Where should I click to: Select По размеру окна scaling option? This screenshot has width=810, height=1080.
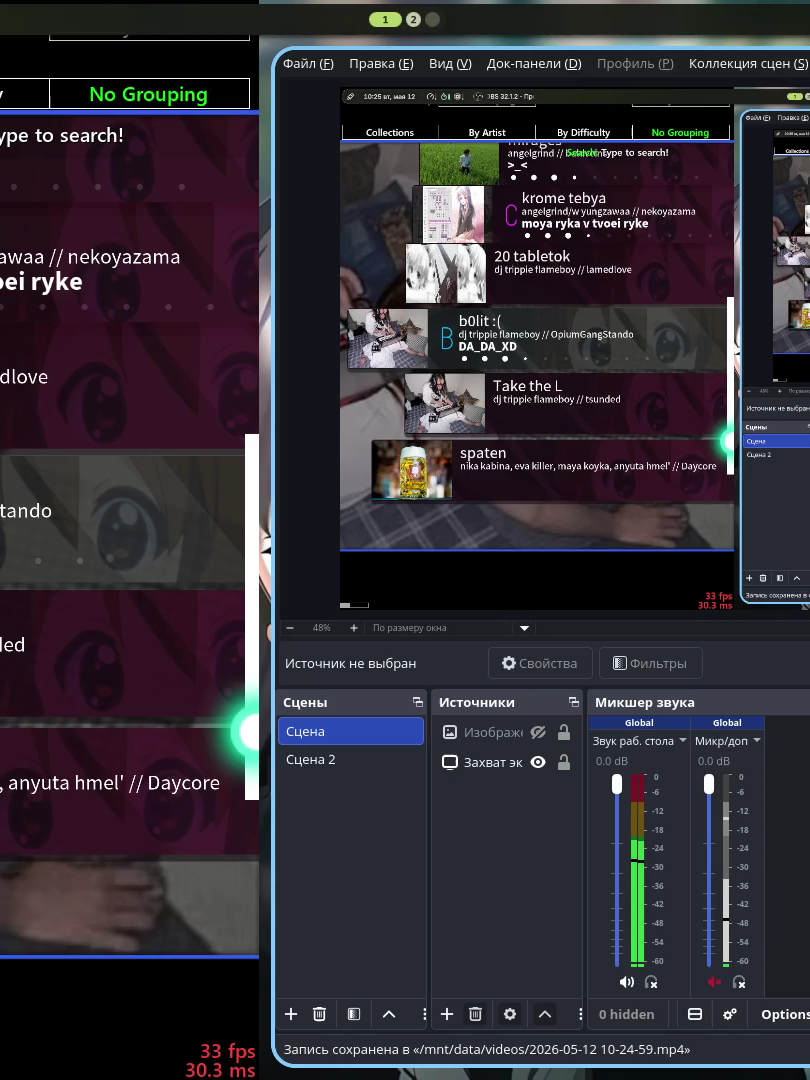point(409,627)
